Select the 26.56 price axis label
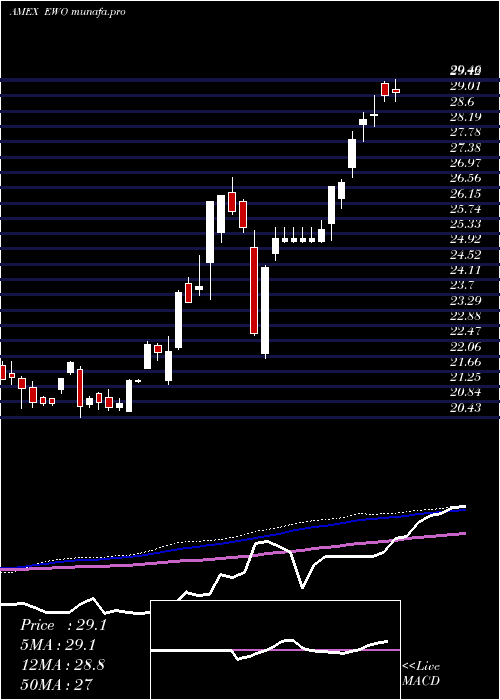The height and width of the screenshot is (700, 500). (x=465, y=178)
